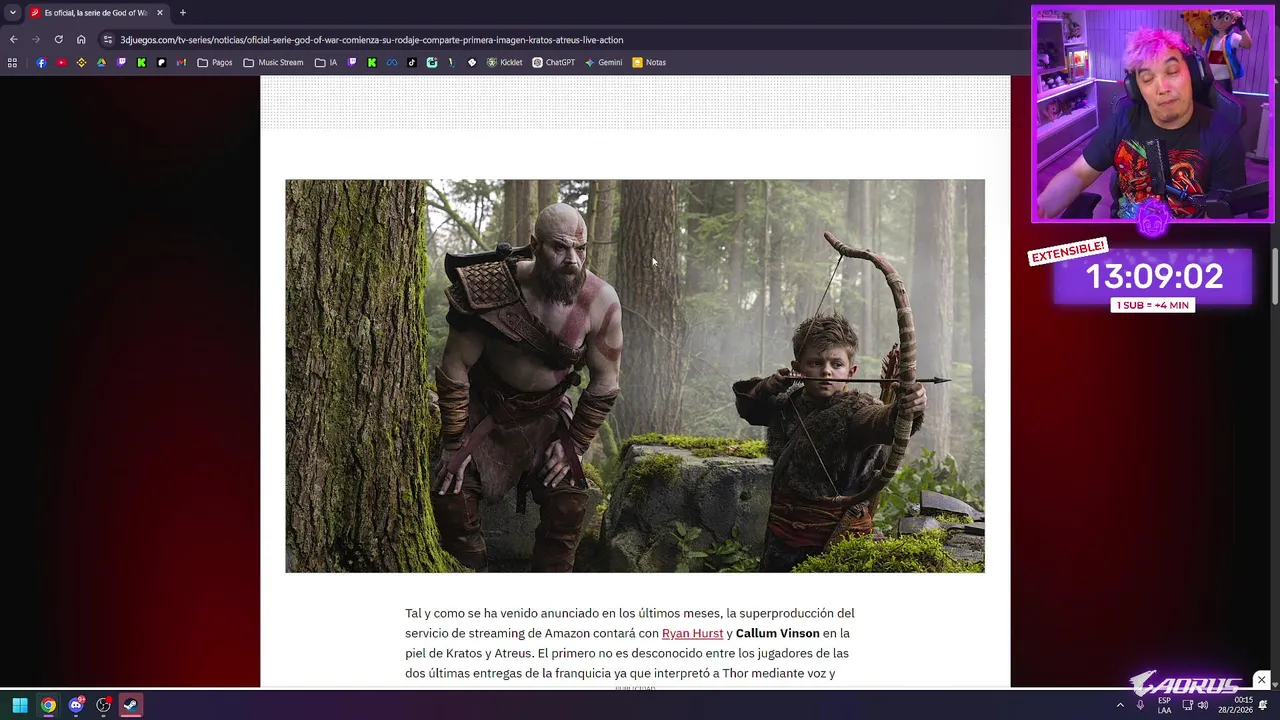Click the microphone tray icon
Screen dimensions: 1280x720
coord(1140,705)
